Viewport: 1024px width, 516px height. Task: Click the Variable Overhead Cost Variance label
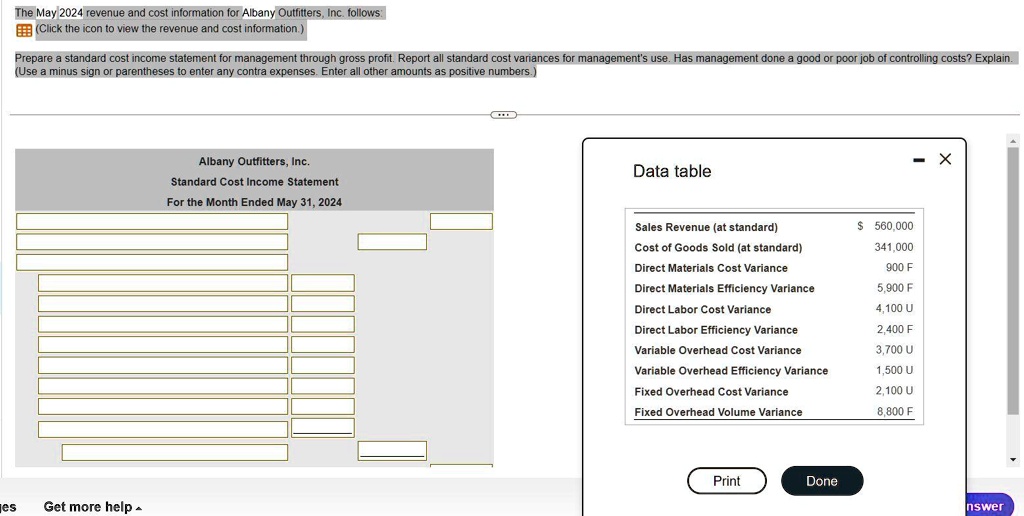coord(718,351)
